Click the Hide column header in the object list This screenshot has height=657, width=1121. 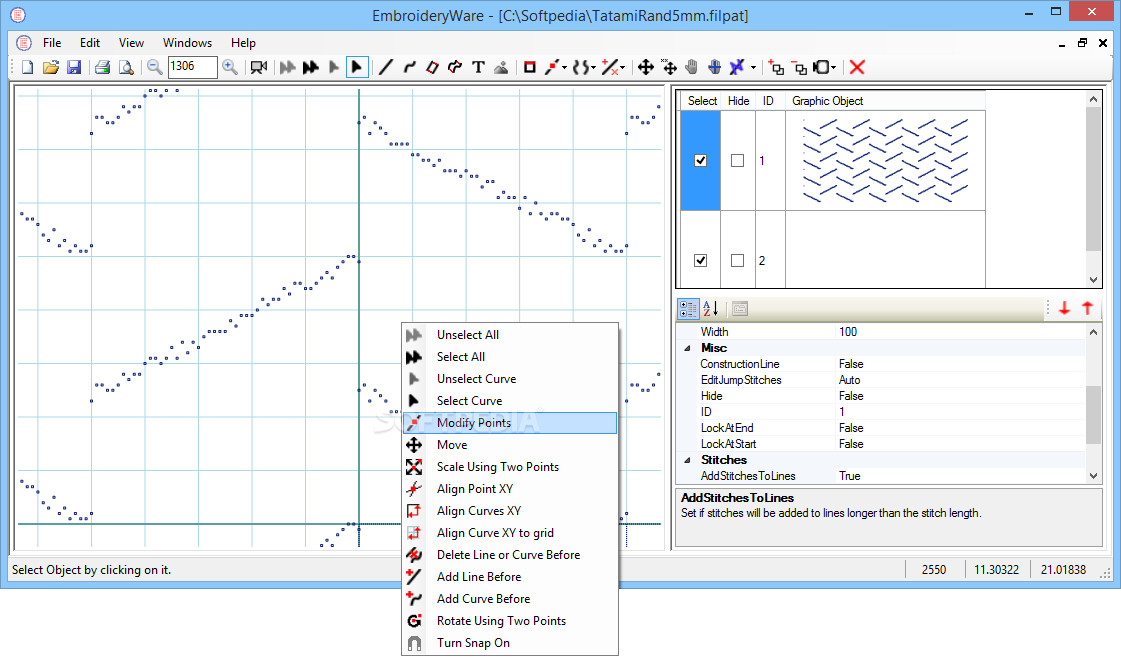(x=739, y=101)
